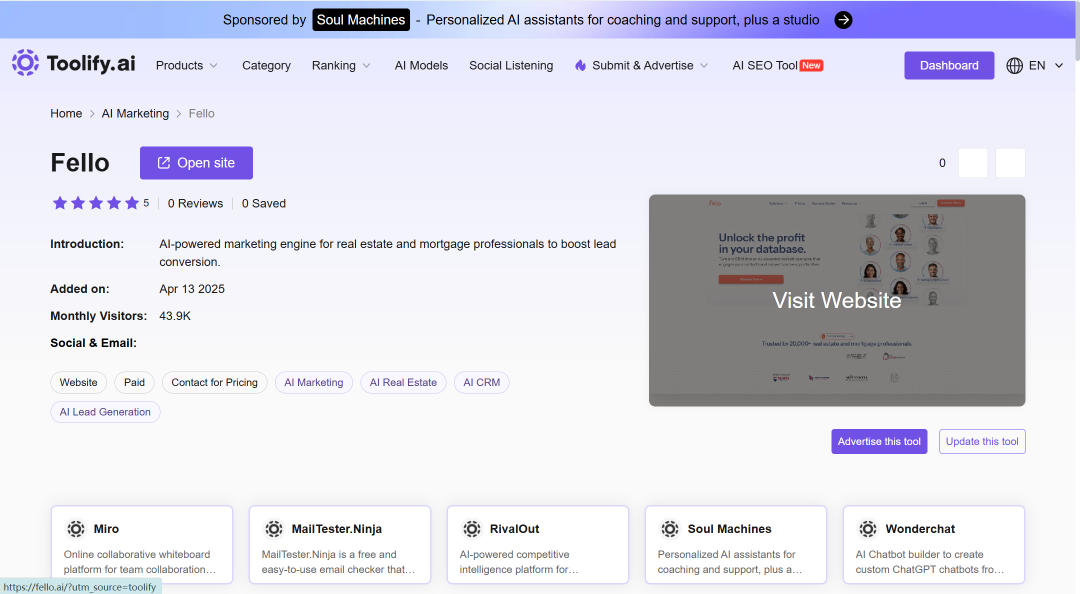Click the Contact for Pricing tag
This screenshot has height=594, width=1080.
pos(214,382)
